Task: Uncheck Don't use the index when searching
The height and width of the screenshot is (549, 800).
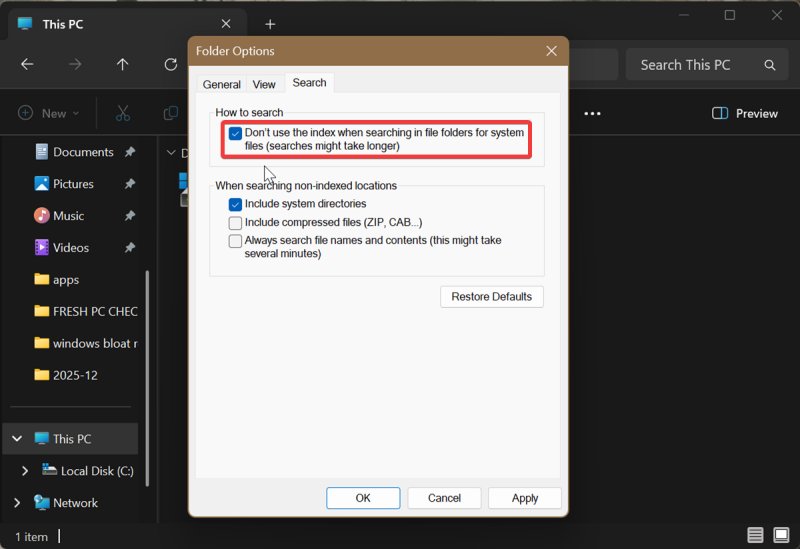Action: click(235, 133)
